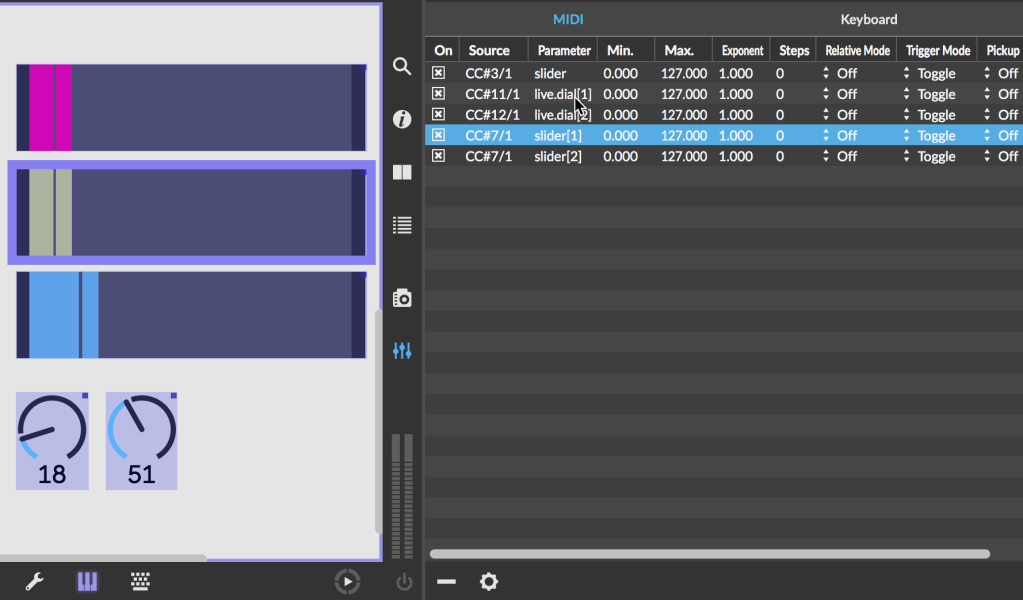Disable the On checkbox for slider[2]
Image resolution: width=1023 pixels, height=600 pixels.
pyautogui.click(x=438, y=156)
